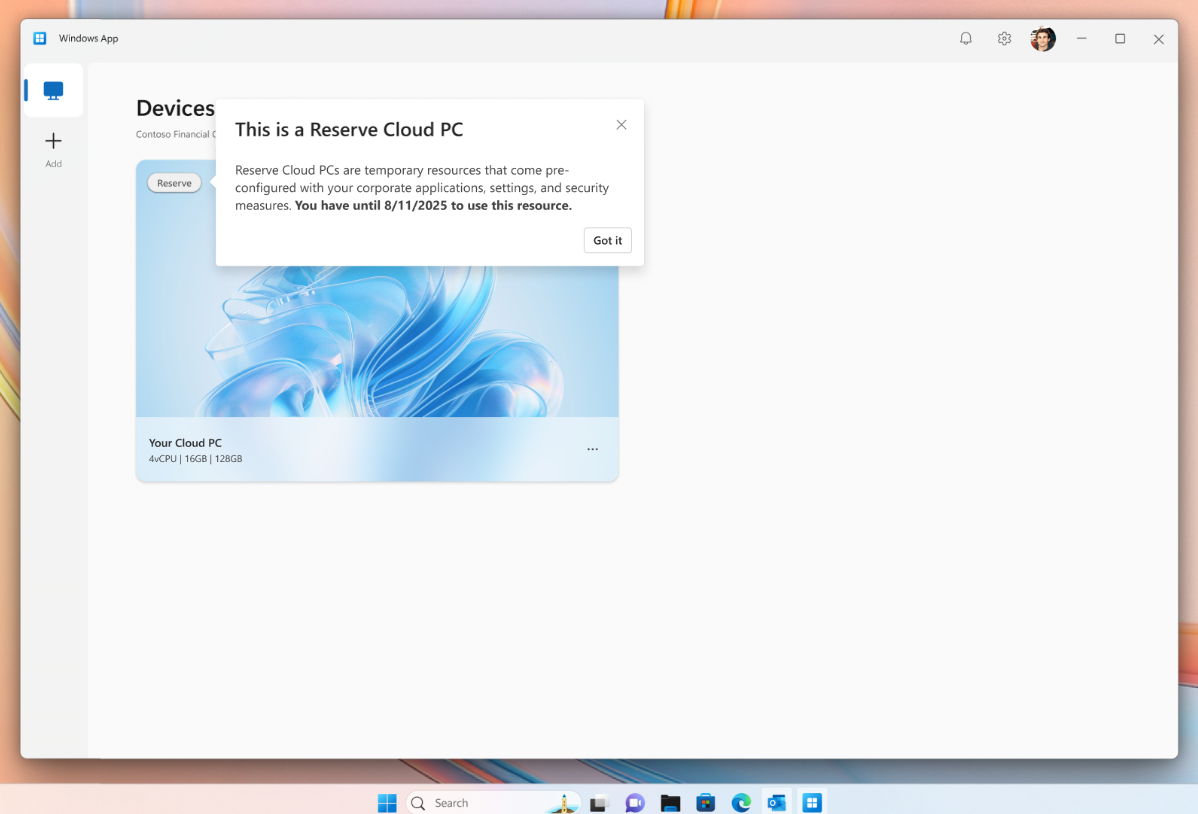Open the Add workspace option
The width and height of the screenshot is (1198, 814).
pos(52,147)
